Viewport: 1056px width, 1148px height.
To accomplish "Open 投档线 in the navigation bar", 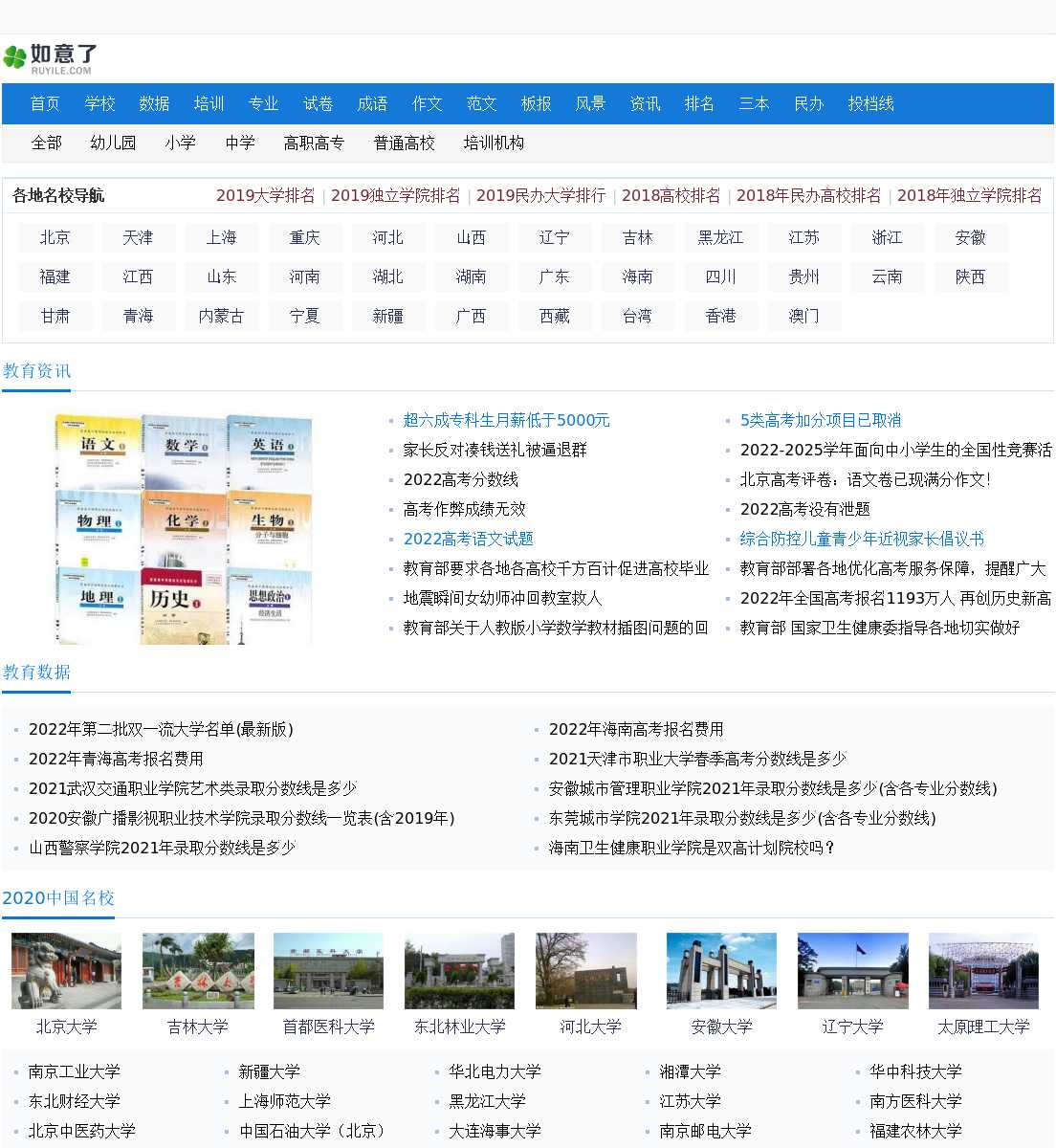I will pyautogui.click(x=870, y=103).
